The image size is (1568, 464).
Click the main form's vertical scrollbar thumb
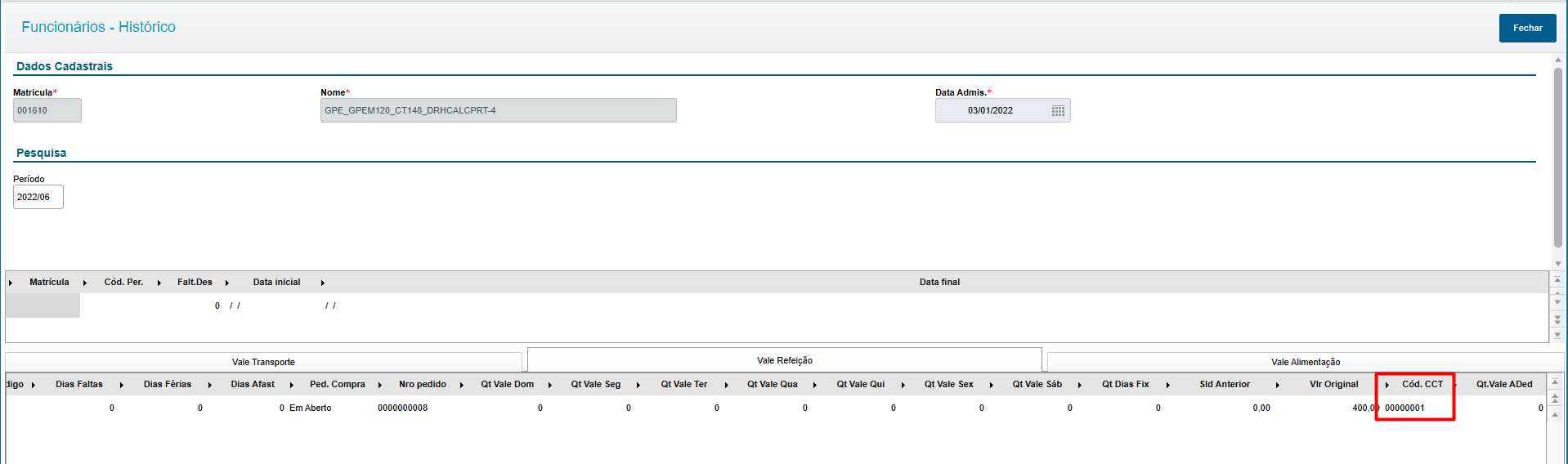(x=1558, y=155)
